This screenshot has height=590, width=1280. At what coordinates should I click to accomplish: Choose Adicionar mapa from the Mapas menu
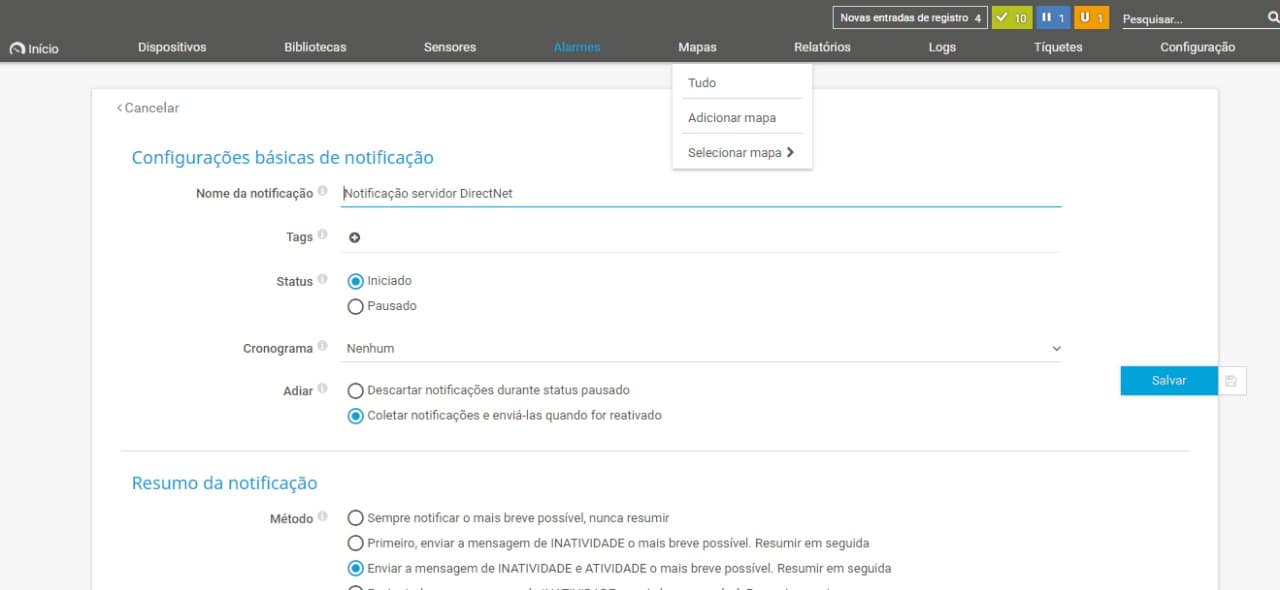pyautogui.click(x=732, y=118)
